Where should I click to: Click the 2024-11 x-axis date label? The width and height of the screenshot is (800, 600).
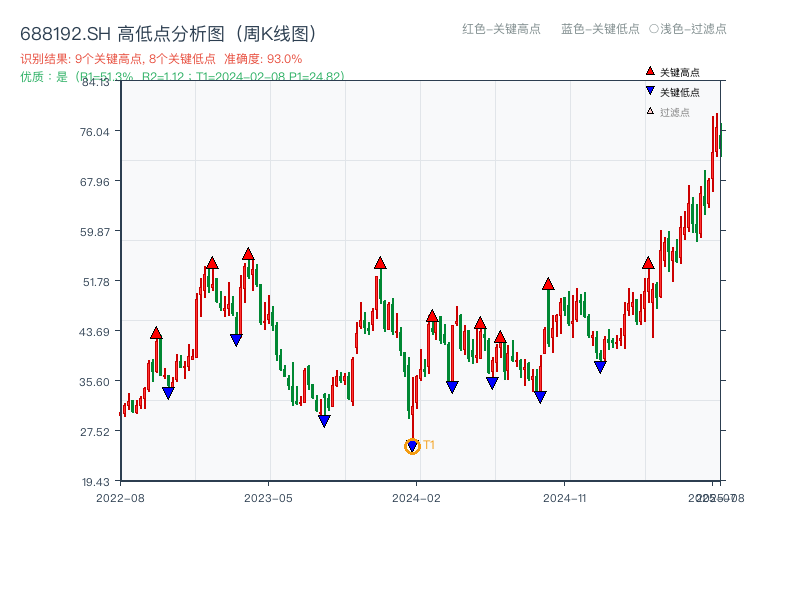(x=564, y=498)
